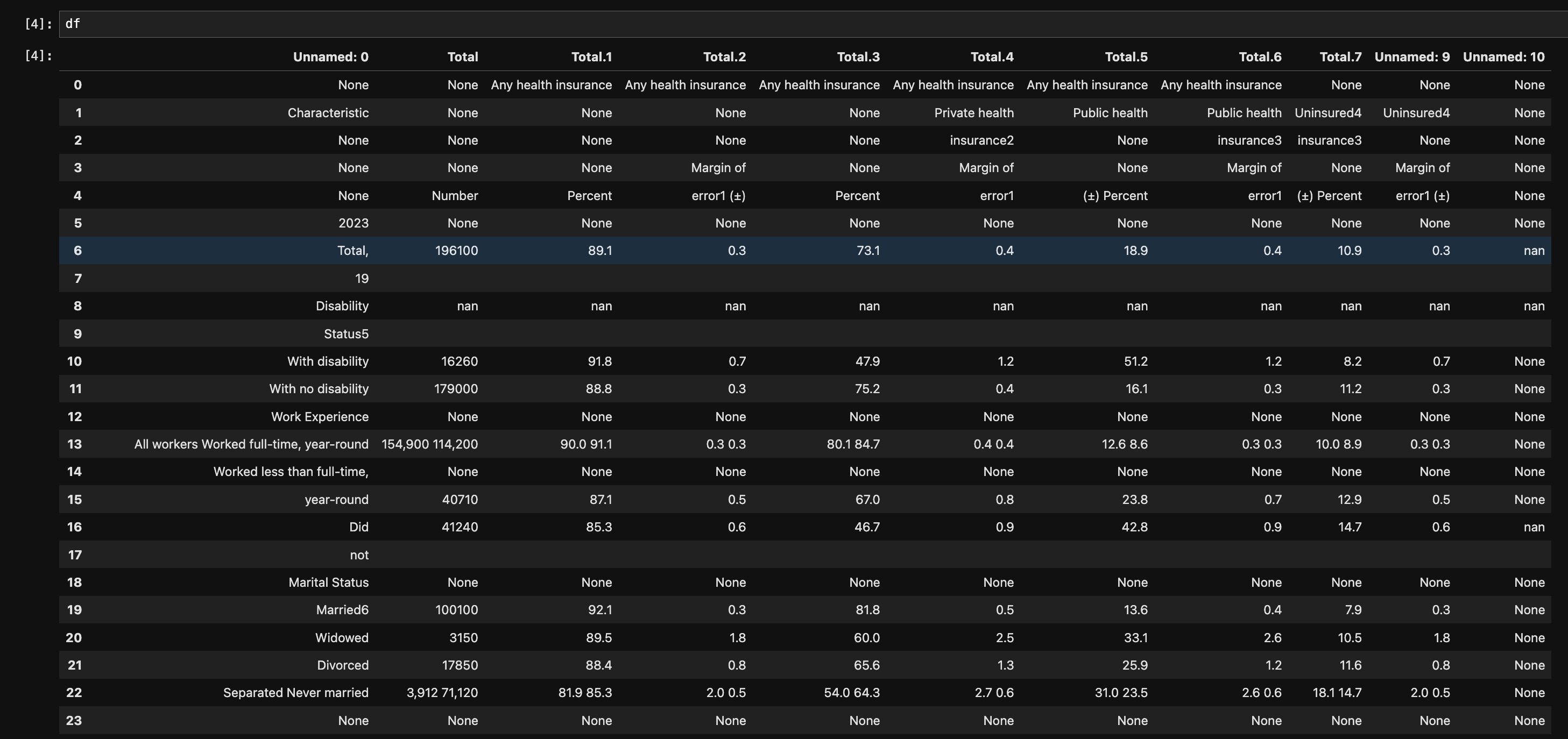Click the 65.6 value in Divorced row
Image resolution: width=1568 pixels, height=739 pixels.
[x=867, y=665]
